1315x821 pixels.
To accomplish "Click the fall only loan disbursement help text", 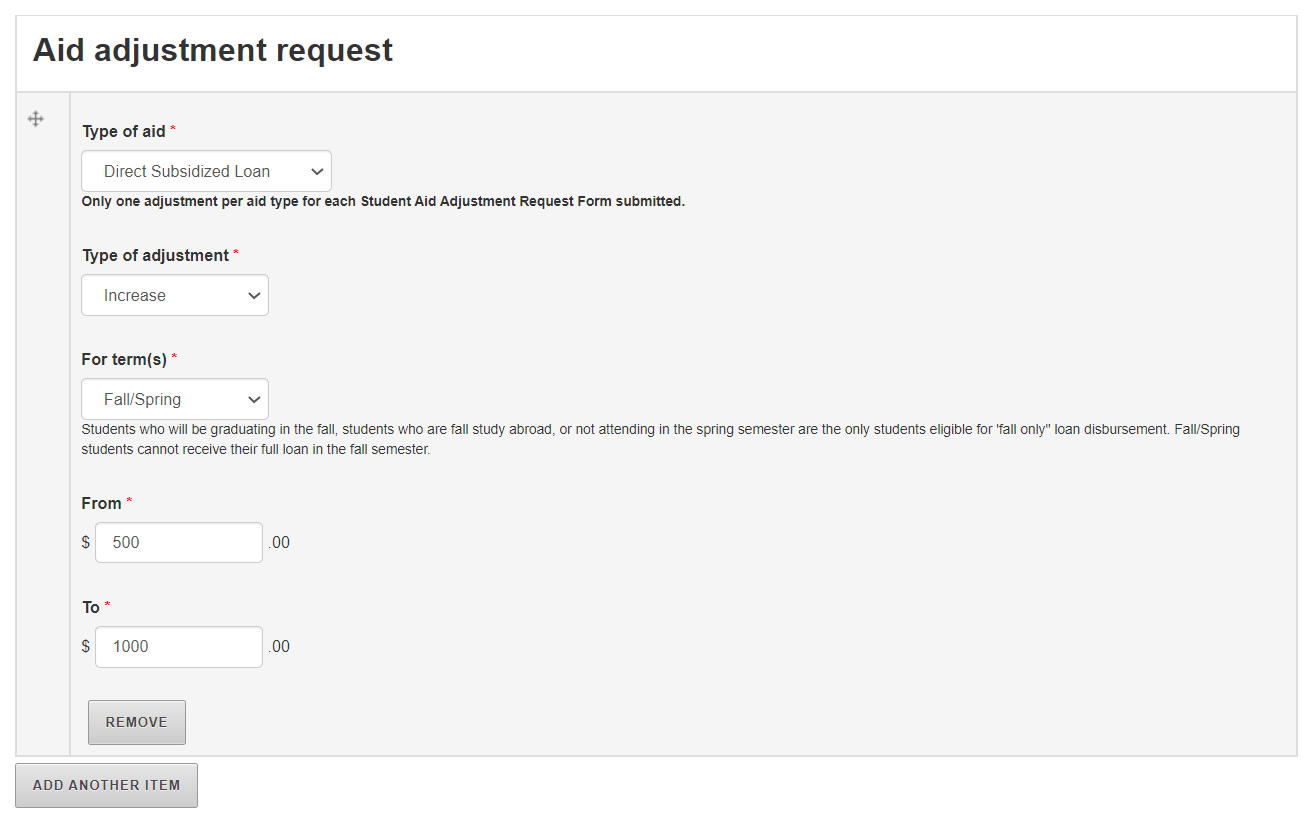I will coord(661,439).
